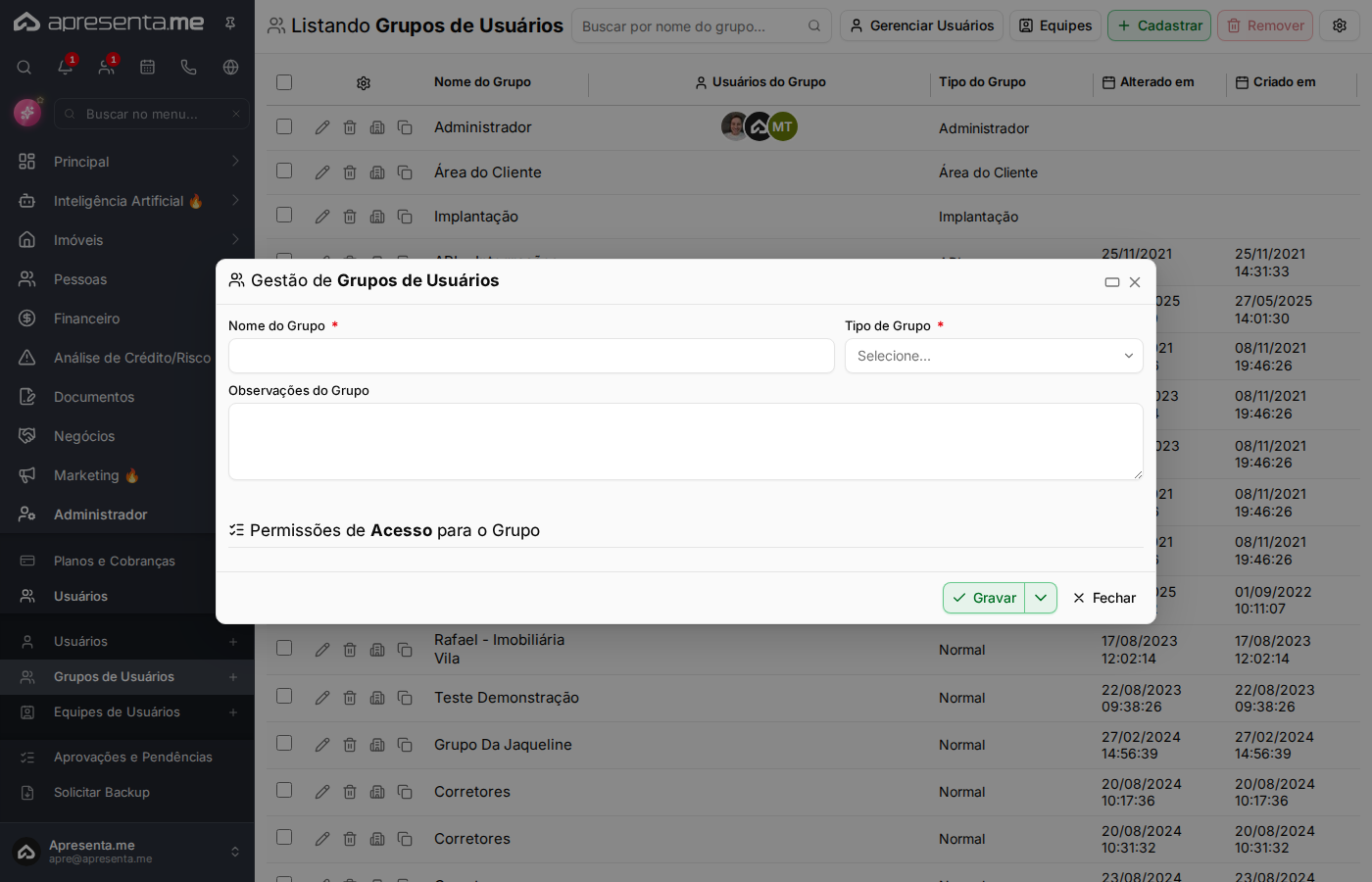Click the search magnifier in group name search box

(x=814, y=26)
